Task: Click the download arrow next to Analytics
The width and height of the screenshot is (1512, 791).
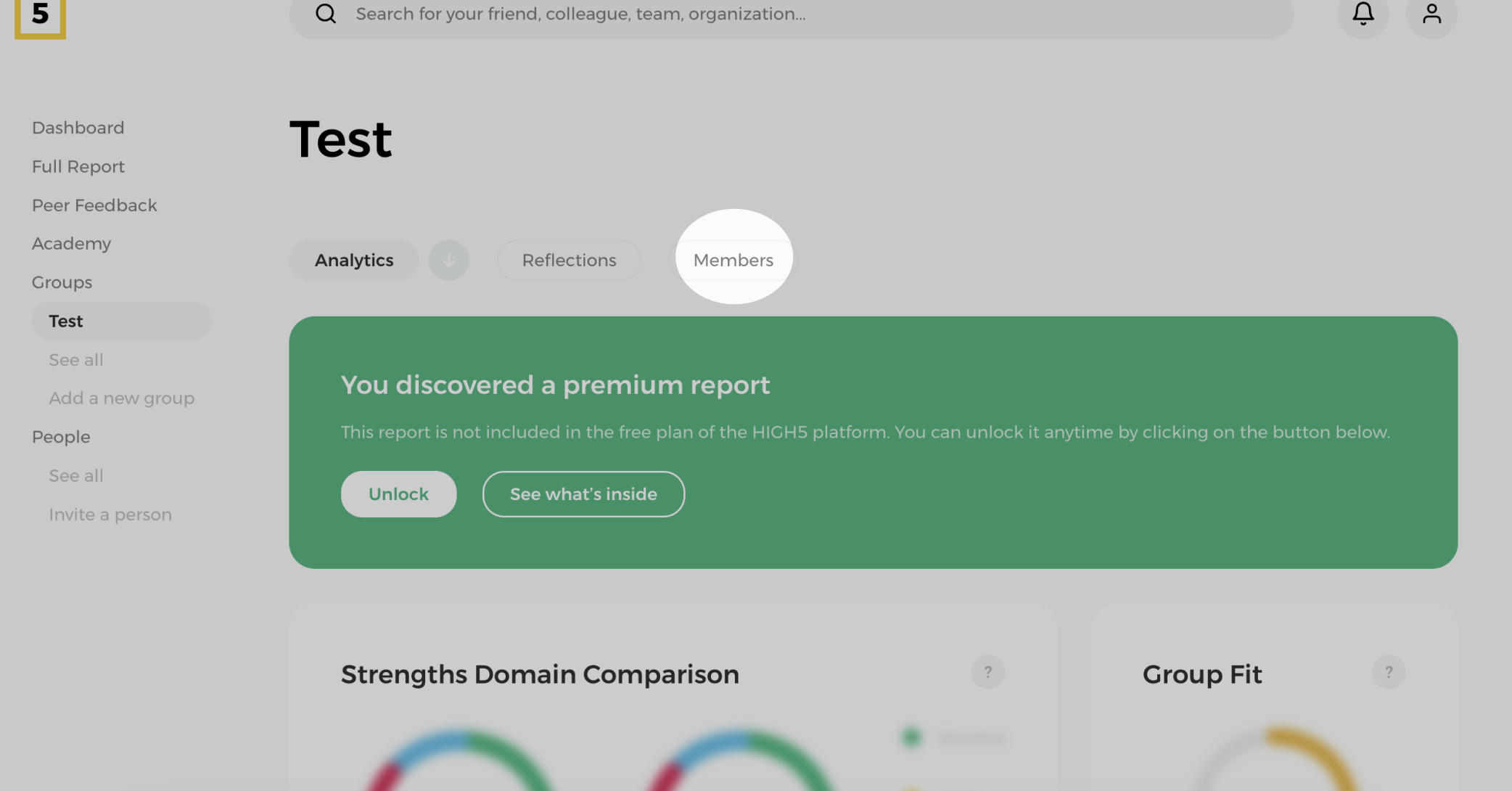Action: 448,260
